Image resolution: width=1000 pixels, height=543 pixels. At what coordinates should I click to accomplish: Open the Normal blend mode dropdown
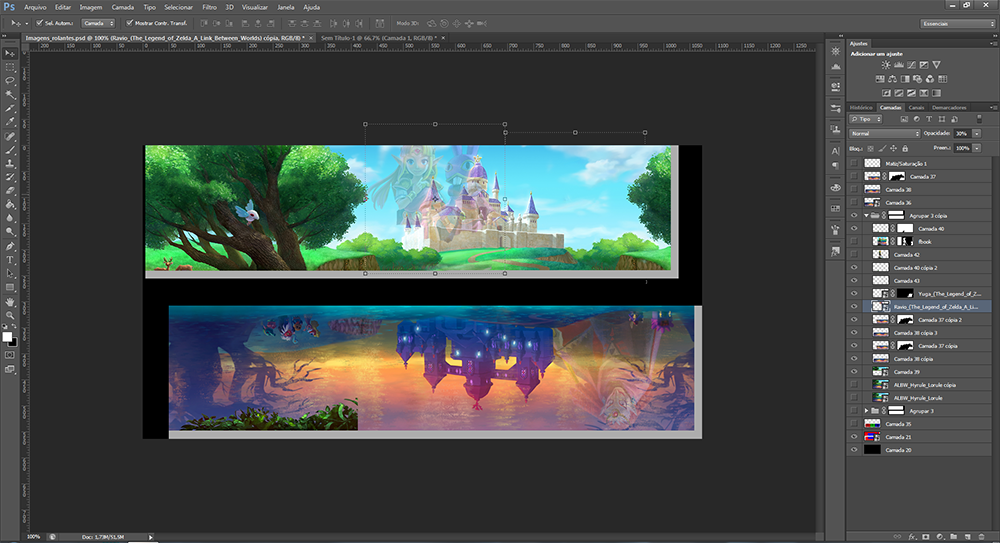(885, 133)
